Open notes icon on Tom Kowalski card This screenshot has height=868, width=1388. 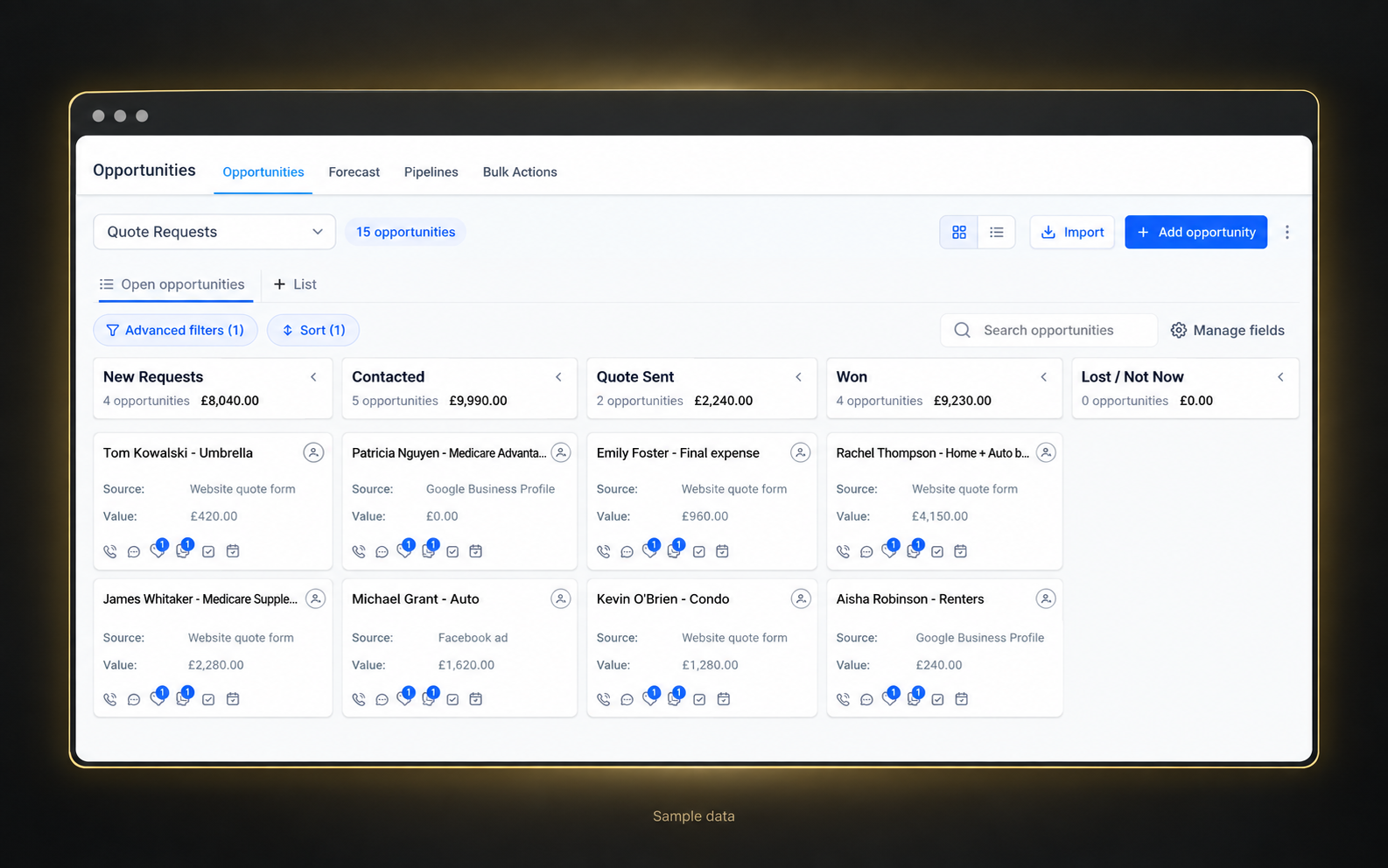coord(183,550)
